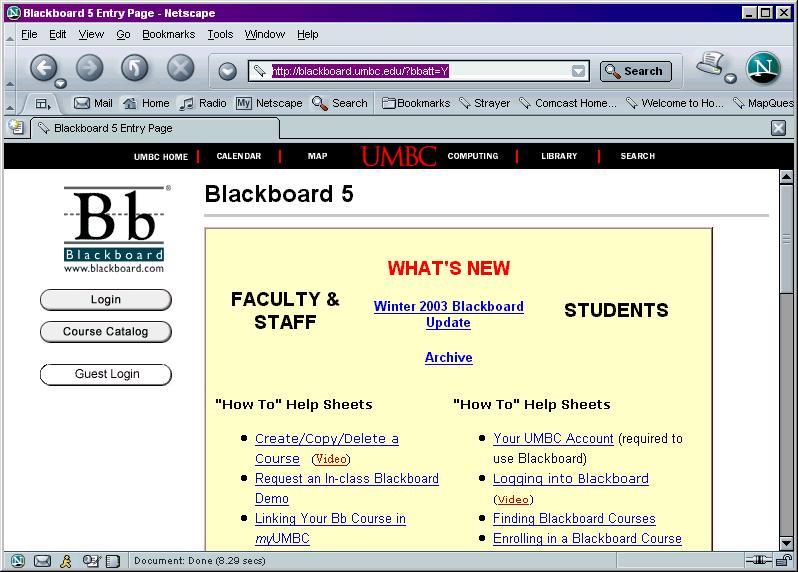Open the Back button history dropdown arrow

(x=61, y=83)
